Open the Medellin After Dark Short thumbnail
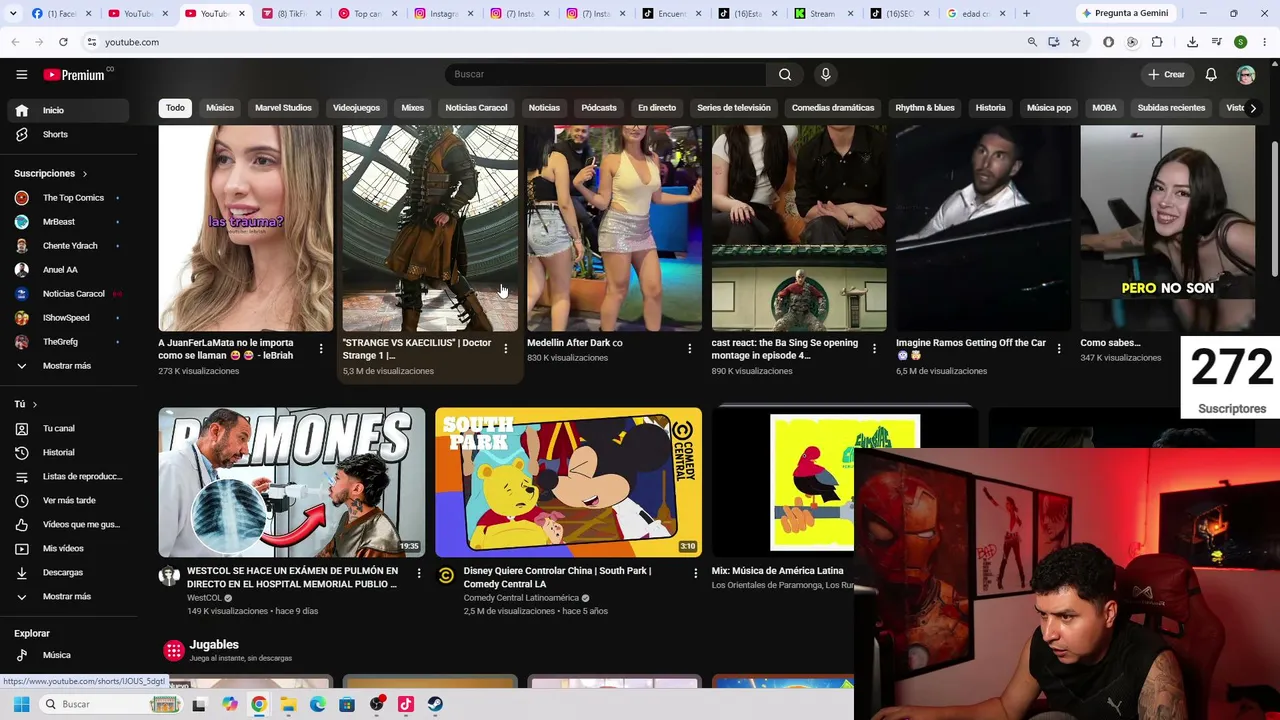The image size is (1280, 720). [614, 228]
